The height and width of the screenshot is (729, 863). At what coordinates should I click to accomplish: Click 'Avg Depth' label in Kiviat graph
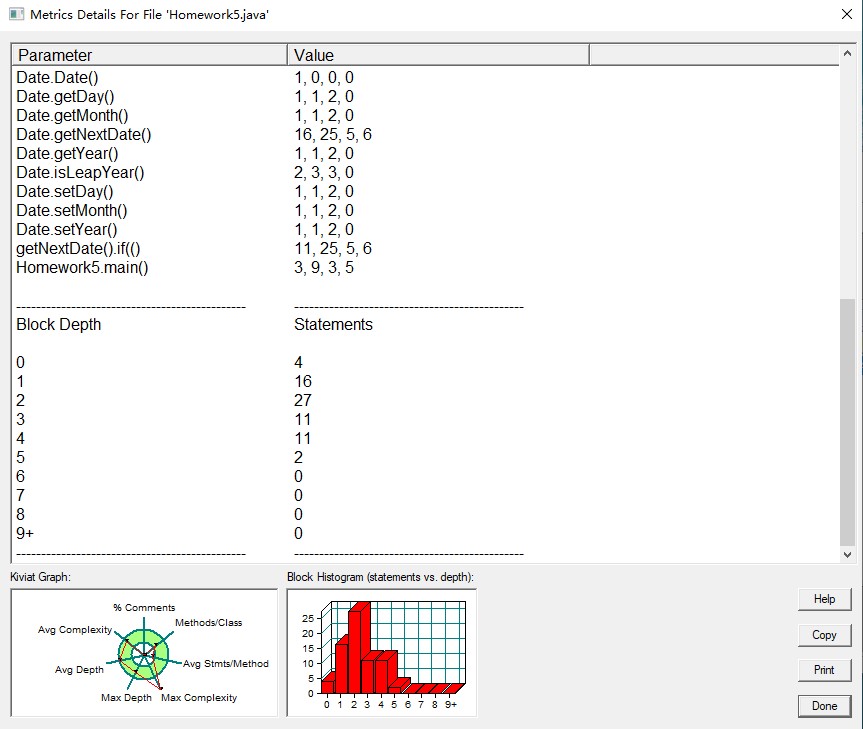point(79,670)
